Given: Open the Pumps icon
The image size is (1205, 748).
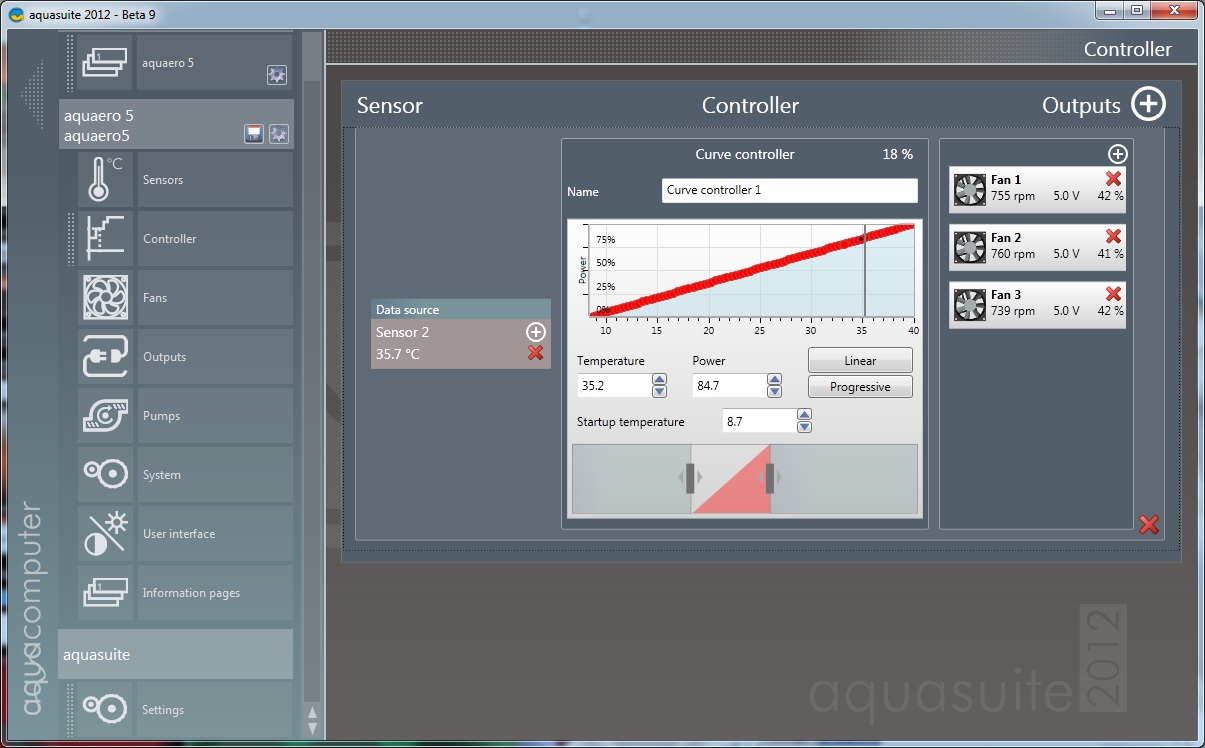Looking at the screenshot, I should [x=105, y=416].
